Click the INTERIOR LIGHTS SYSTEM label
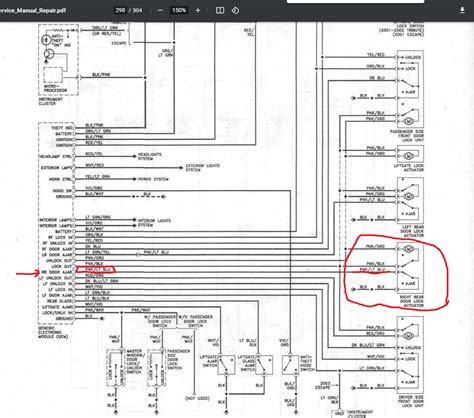Screen dimensions: 474x418 point(154,223)
